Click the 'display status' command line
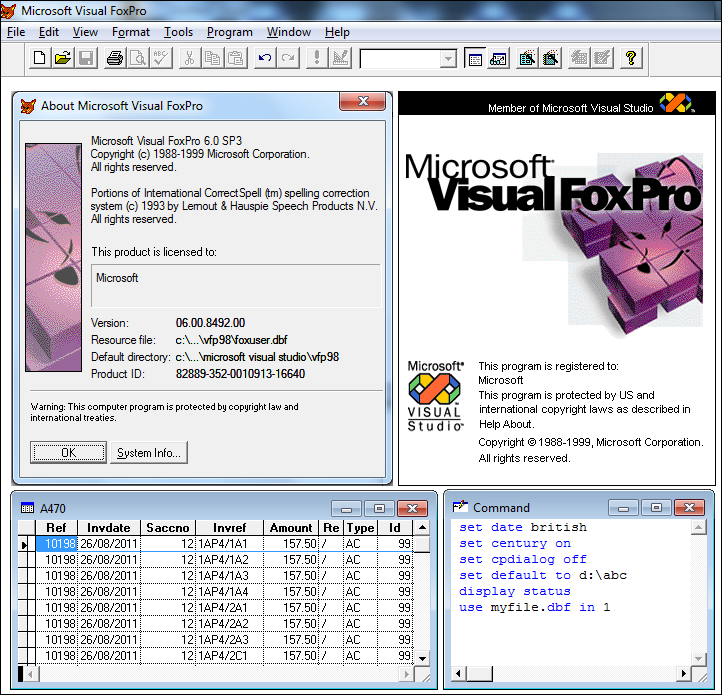Viewport: 722px width, 695px height. [x=515, y=591]
